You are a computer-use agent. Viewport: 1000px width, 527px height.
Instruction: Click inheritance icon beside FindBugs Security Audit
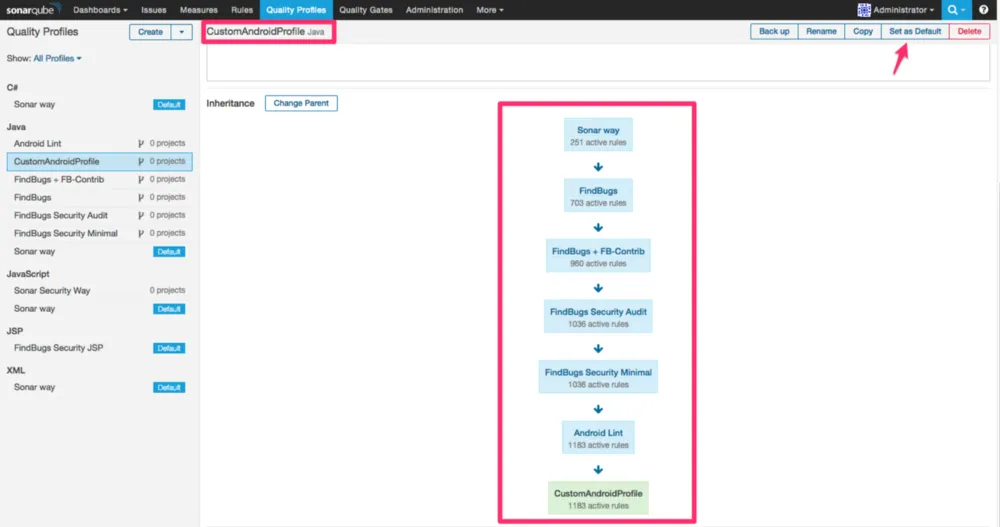point(141,215)
